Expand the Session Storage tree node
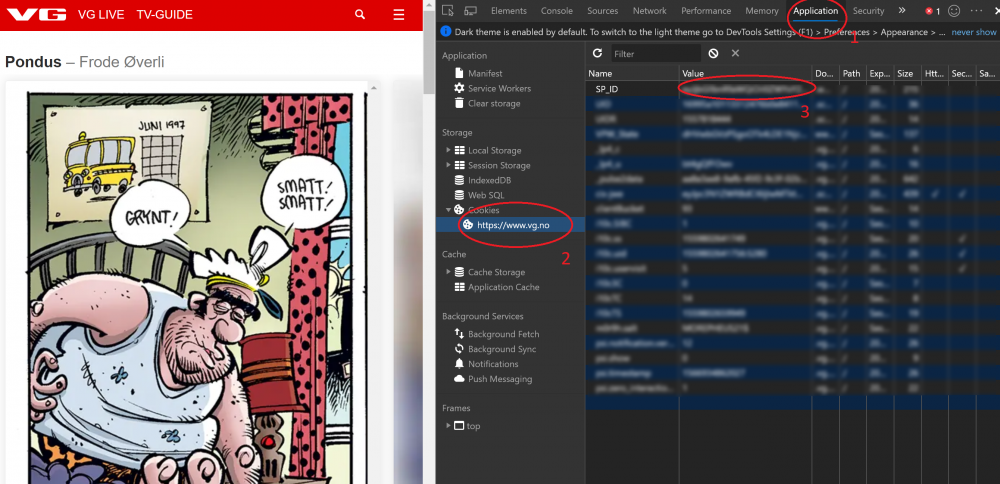The image size is (1000, 484). point(449,166)
